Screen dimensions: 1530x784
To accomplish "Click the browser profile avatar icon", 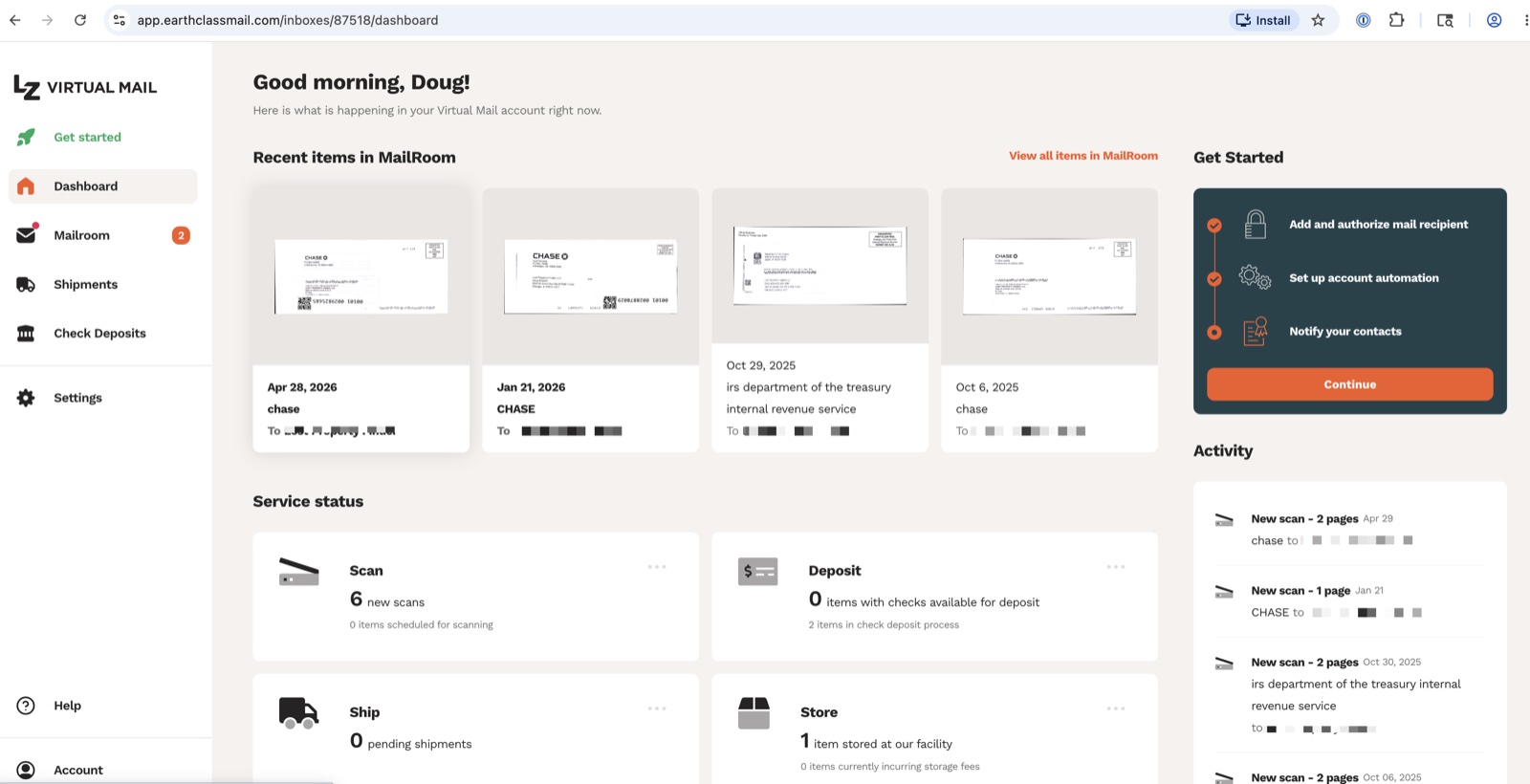I will (x=1494, y=20).
